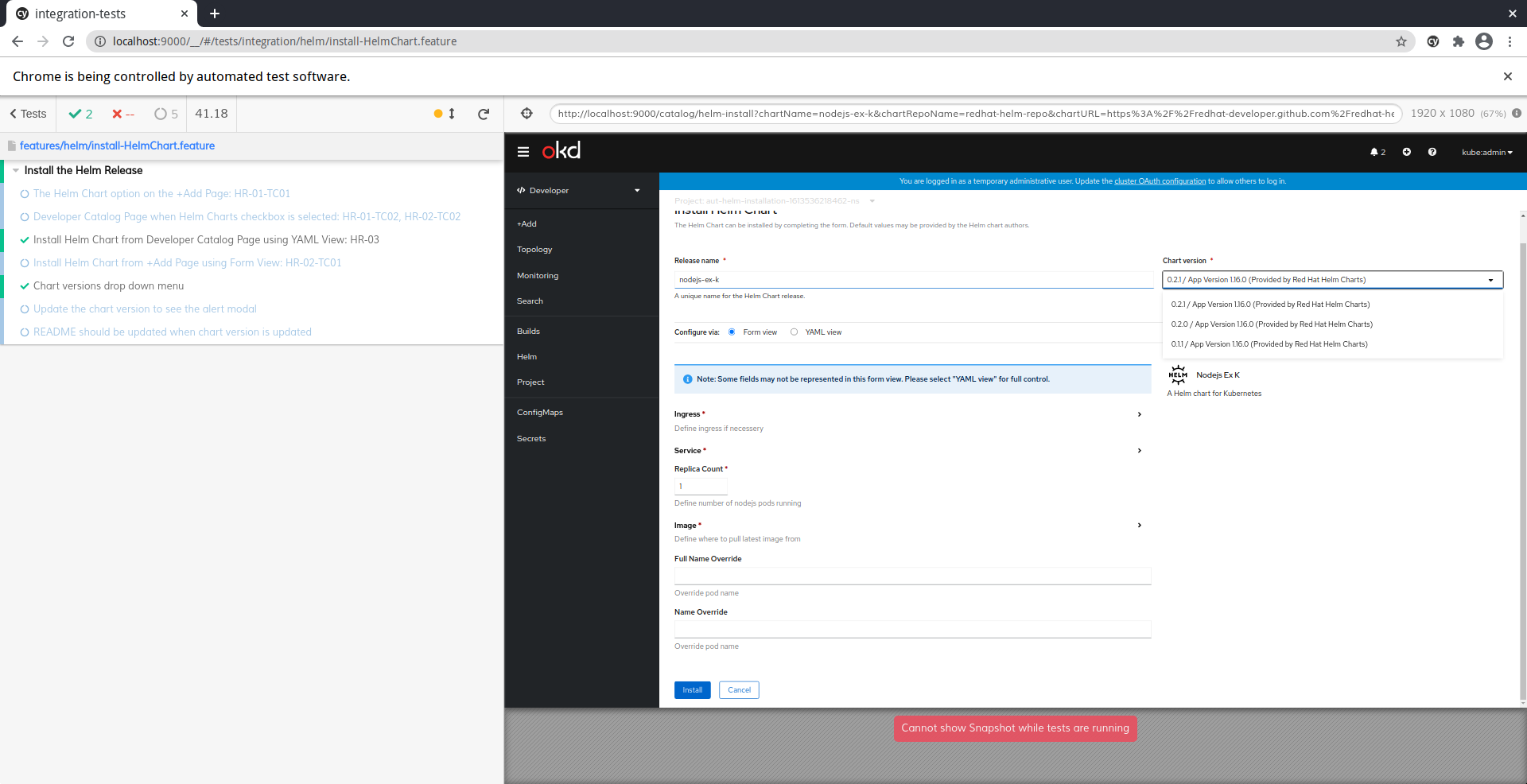
Task: Rerun tests with the refresh icon
Action: pyautogui.click(x=484, y=114)
